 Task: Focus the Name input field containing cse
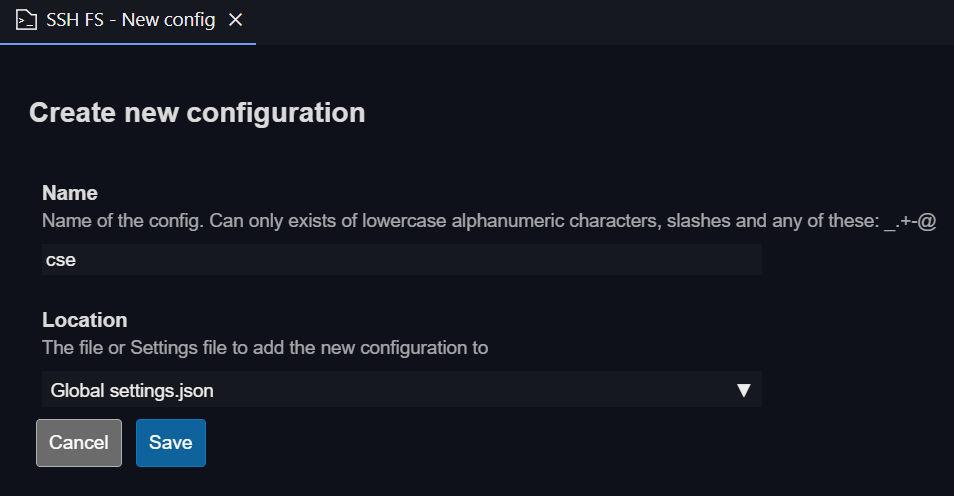(x=400, y=260)
